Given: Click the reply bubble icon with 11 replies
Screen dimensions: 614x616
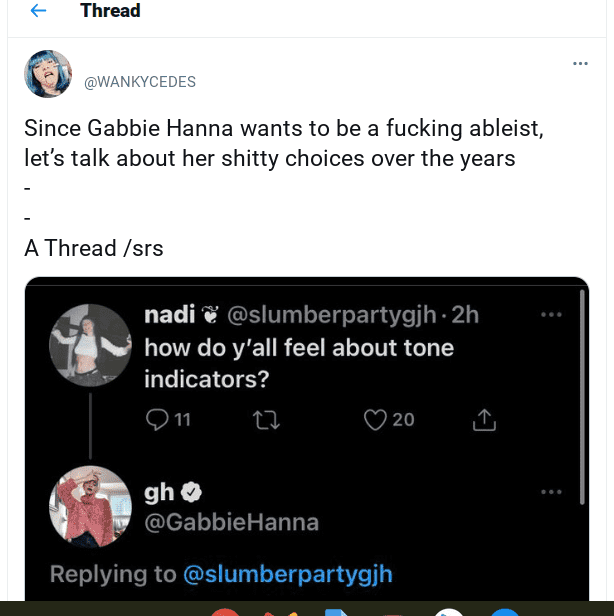Looking at the screenshot, I should (x=159, y=420).
